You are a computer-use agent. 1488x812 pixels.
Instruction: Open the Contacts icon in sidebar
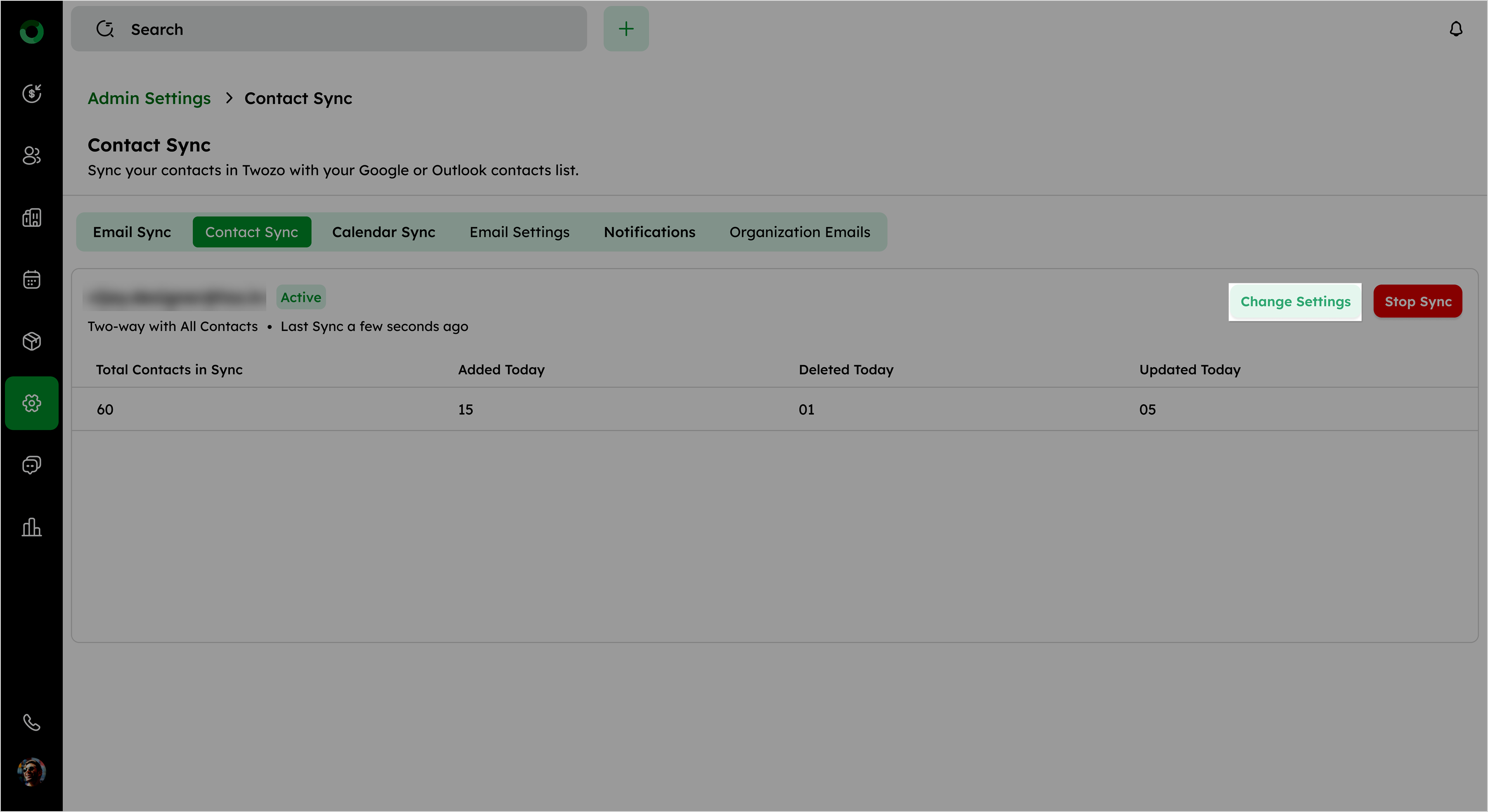pyautogui.click(x=32, y=156)
